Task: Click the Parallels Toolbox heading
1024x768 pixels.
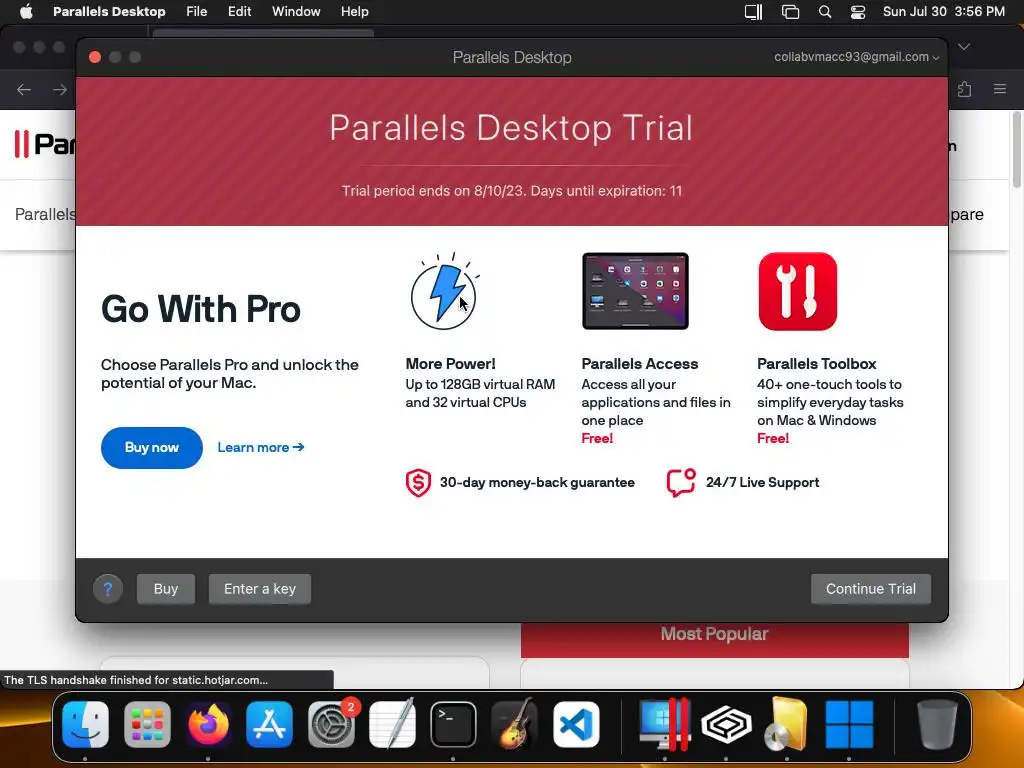Action: 816,364
